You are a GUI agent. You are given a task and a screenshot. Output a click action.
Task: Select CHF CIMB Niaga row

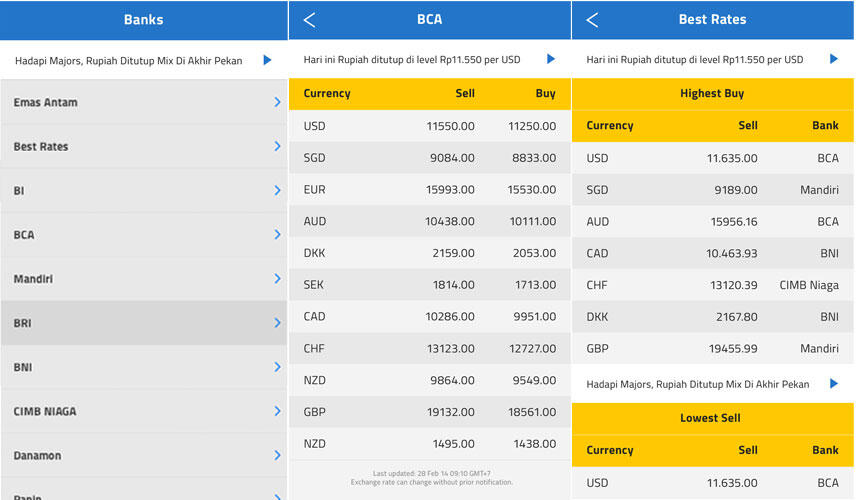click(712, 285)
